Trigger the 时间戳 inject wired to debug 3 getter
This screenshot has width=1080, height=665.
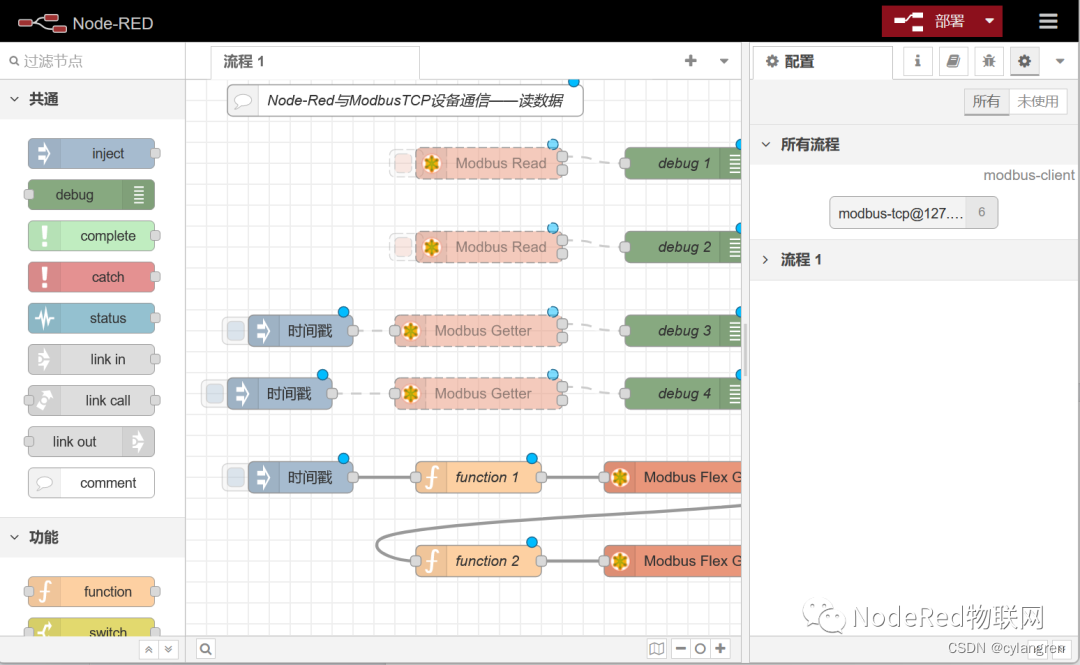(236, 331)
